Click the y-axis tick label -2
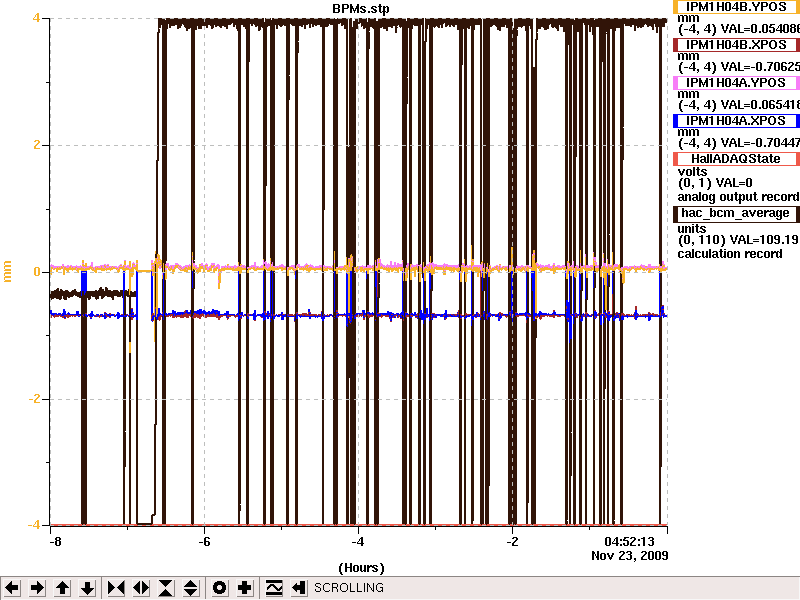Screen dimensions: 800x600 click(34, 399)
